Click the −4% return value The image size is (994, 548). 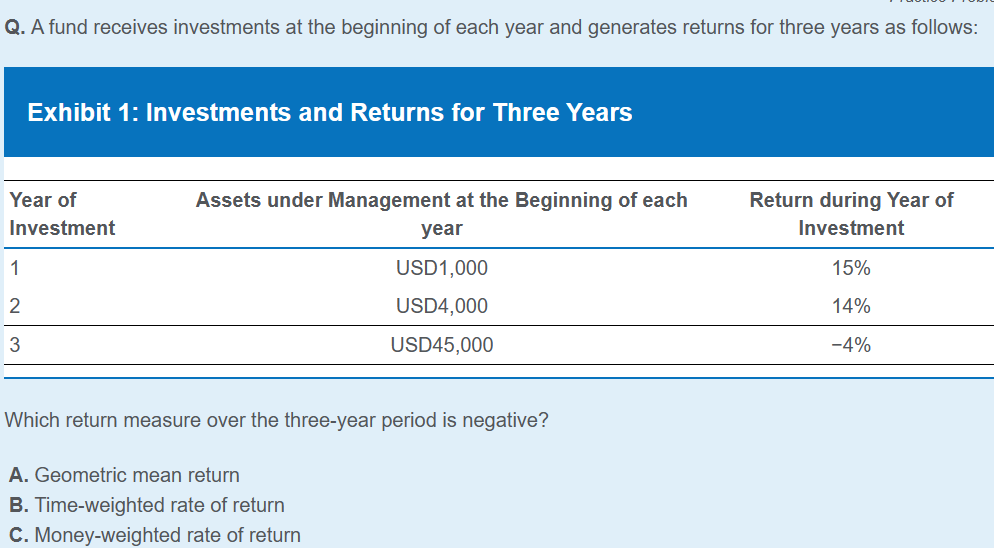pos(851,345)
